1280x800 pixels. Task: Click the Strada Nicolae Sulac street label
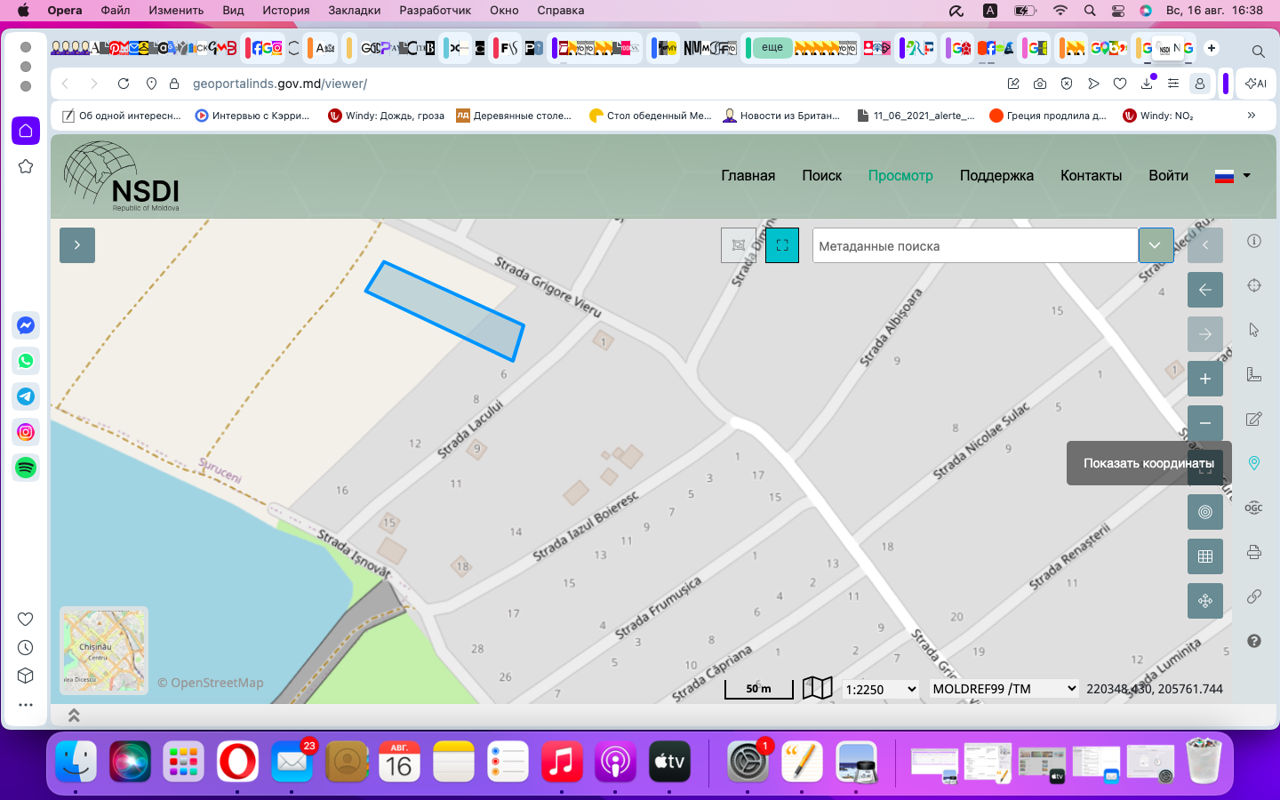pyautogui.click(x=981, y=441)
